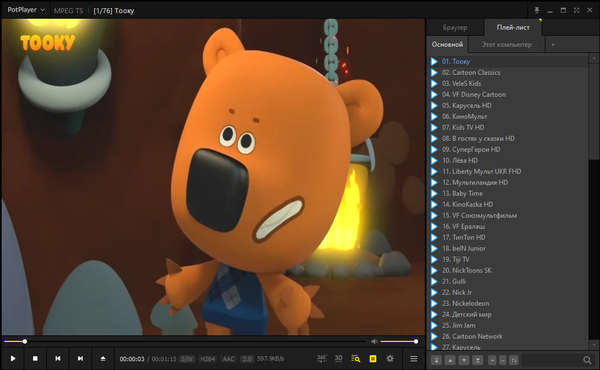Select playlist item 18. beIN Junior
This screenshot has height=370, width=600.
pos(508,248)
